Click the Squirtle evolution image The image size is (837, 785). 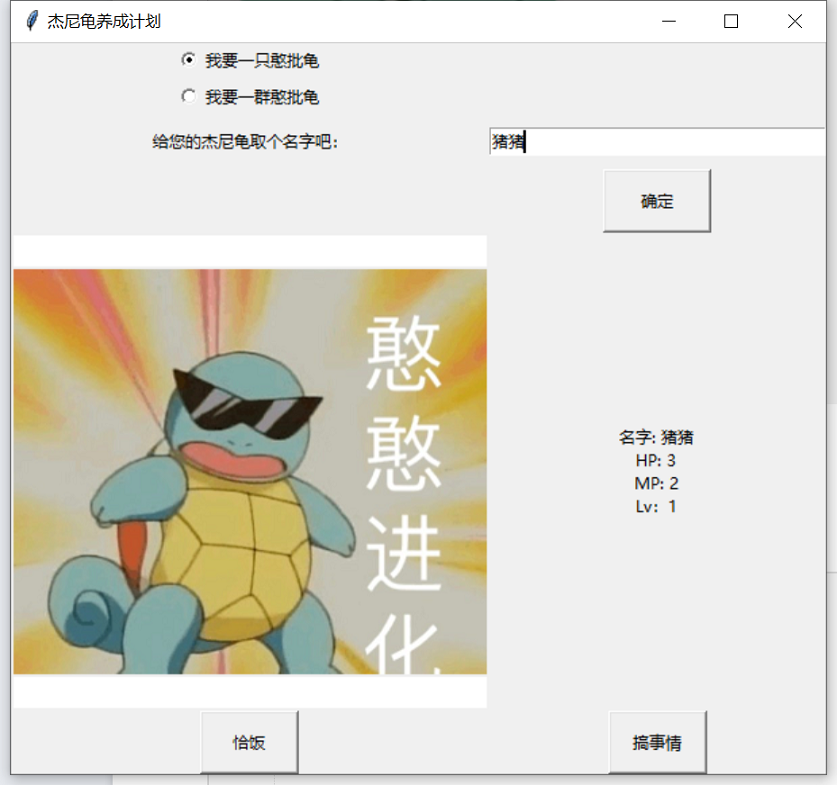[250, 472]
